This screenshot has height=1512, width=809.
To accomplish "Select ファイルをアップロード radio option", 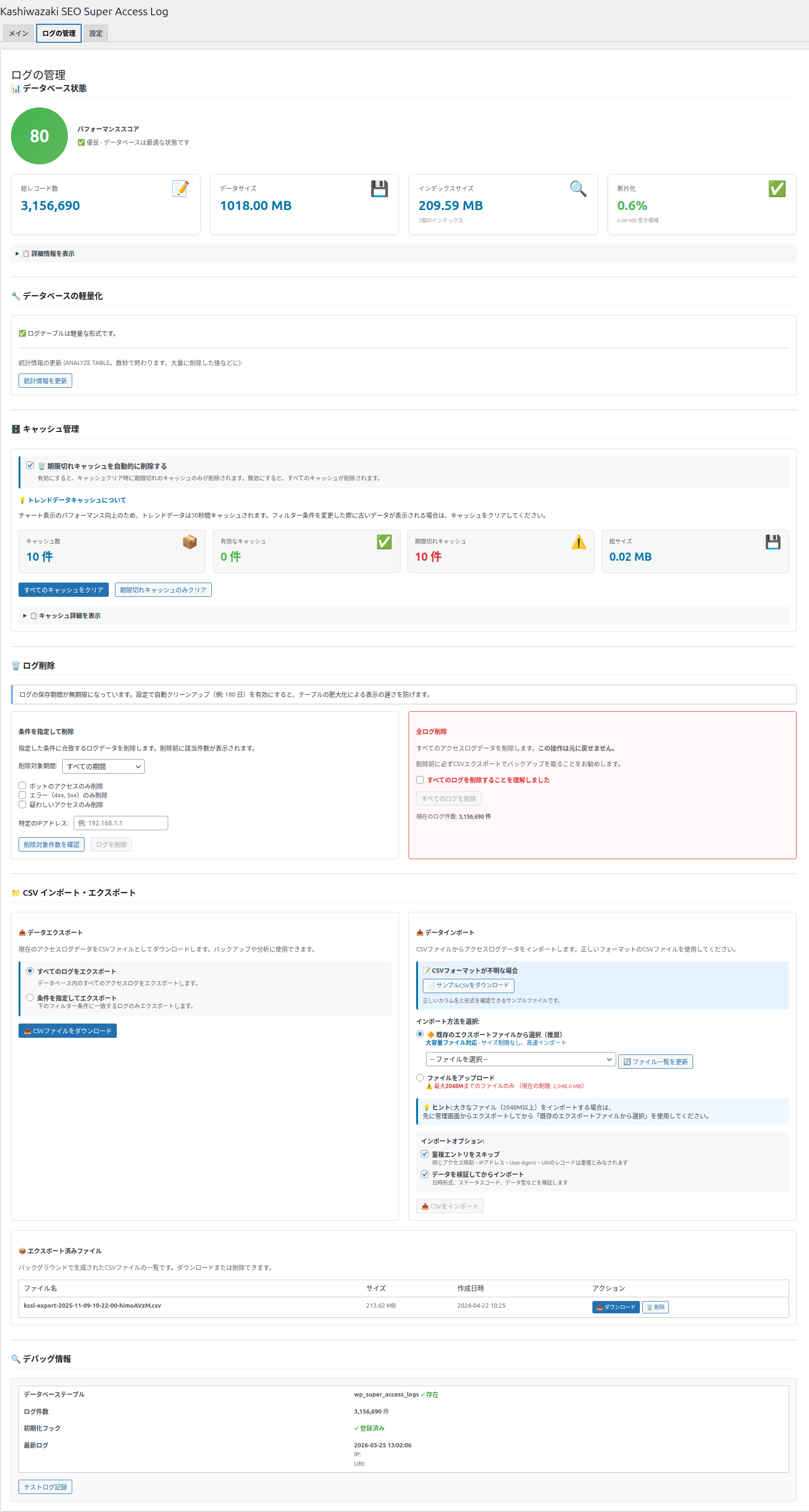I will pyautogui.click(x=420, y=1078).
